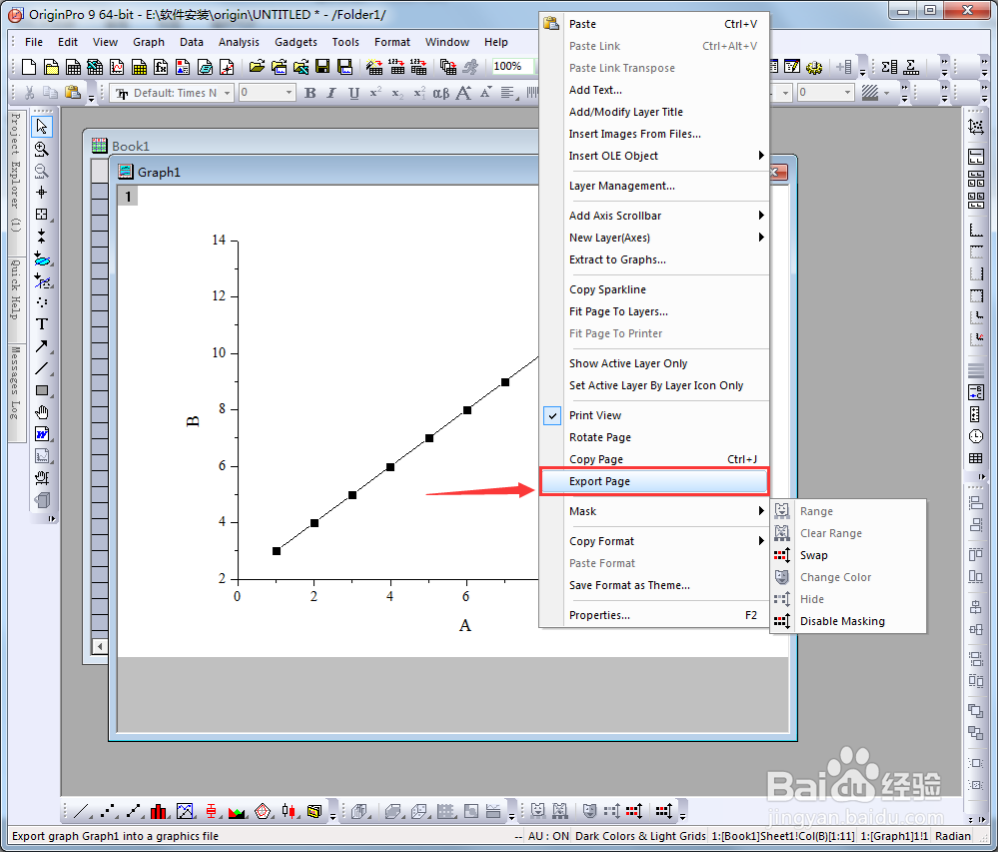Choose Swap in the Mask submenu
The height and width of the screenshot is (852, 998).
click(x=848, y=555)
